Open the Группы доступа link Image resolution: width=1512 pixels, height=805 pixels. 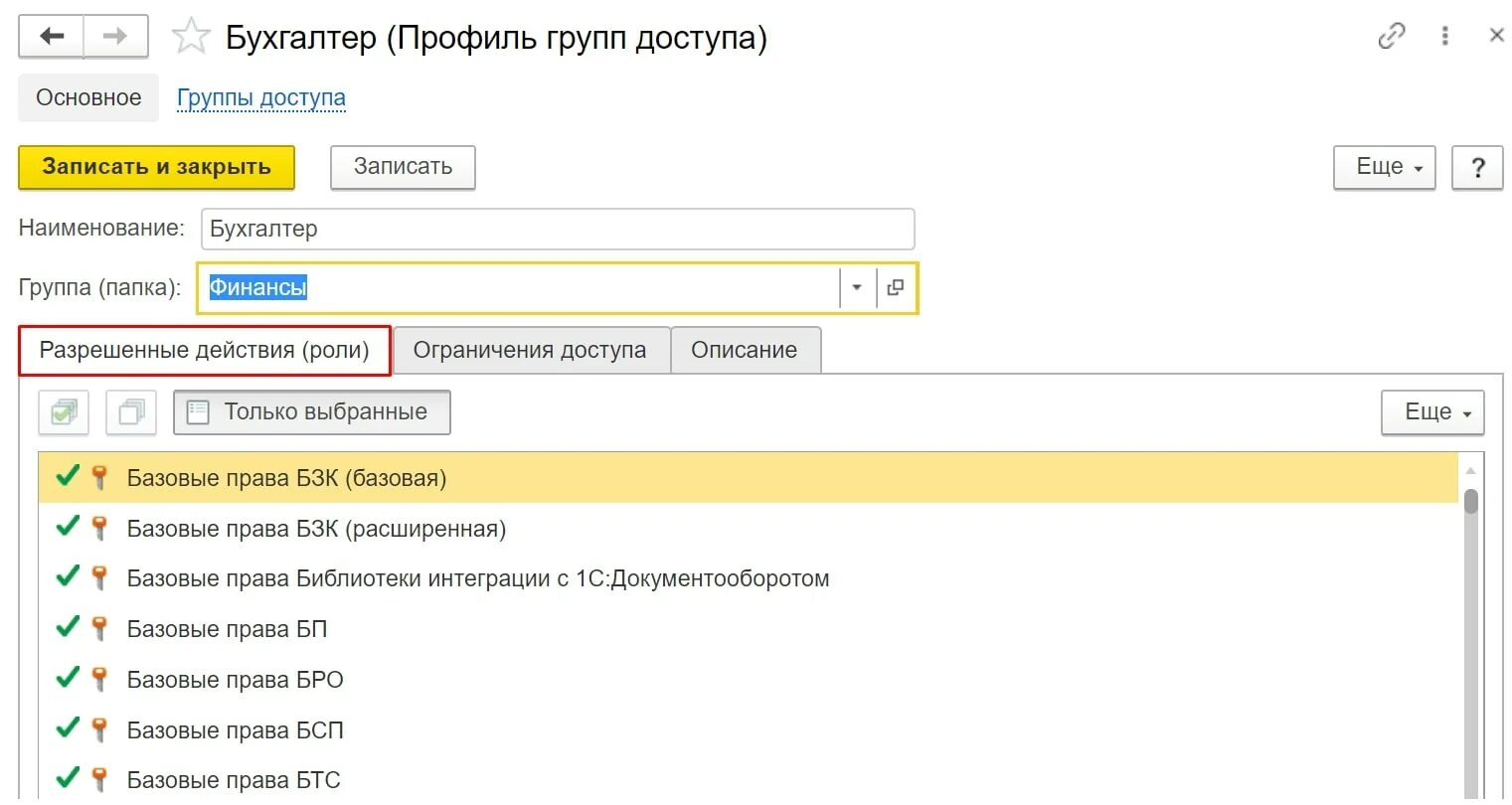(261, 98)
